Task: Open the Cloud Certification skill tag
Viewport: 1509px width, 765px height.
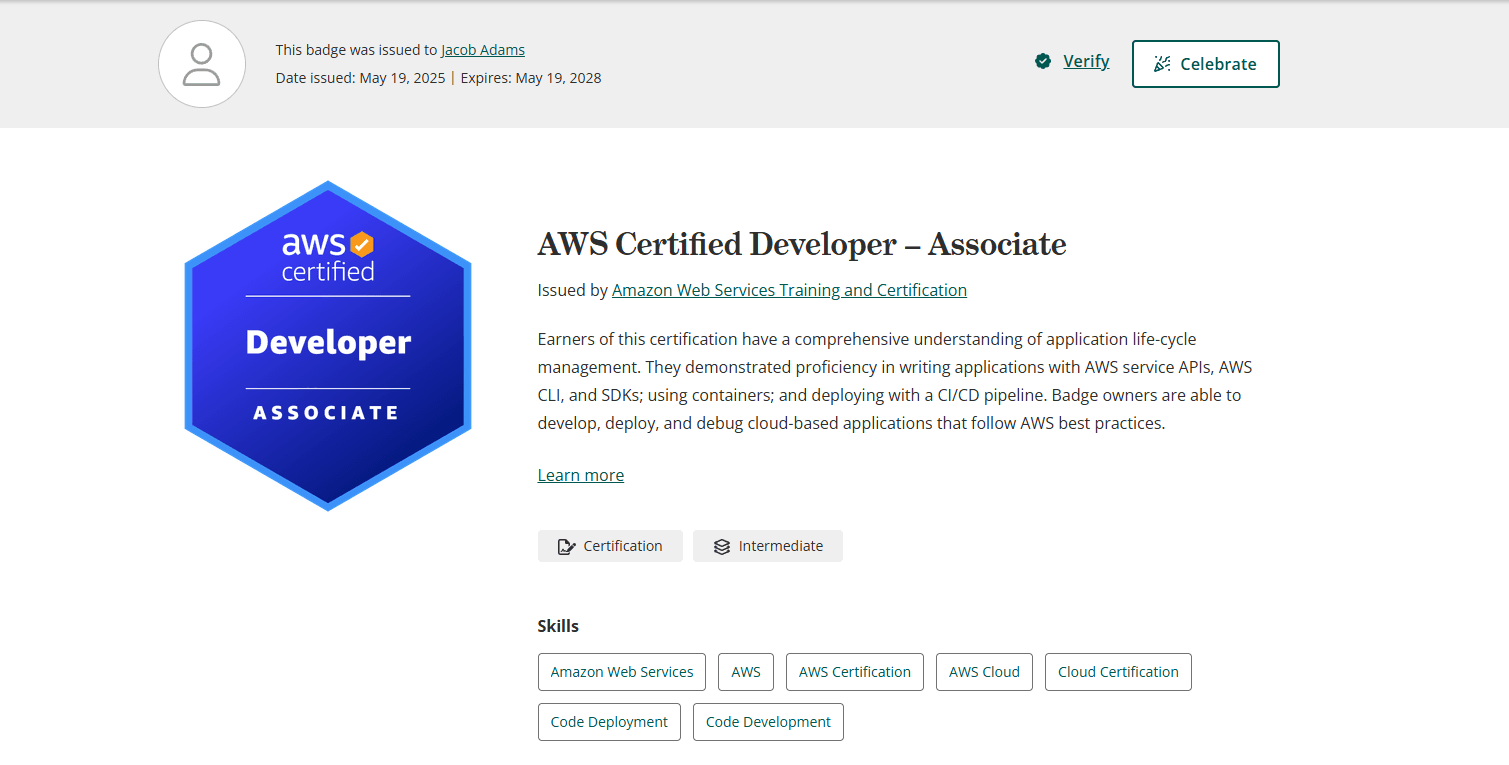Action: click(1118, 672)
